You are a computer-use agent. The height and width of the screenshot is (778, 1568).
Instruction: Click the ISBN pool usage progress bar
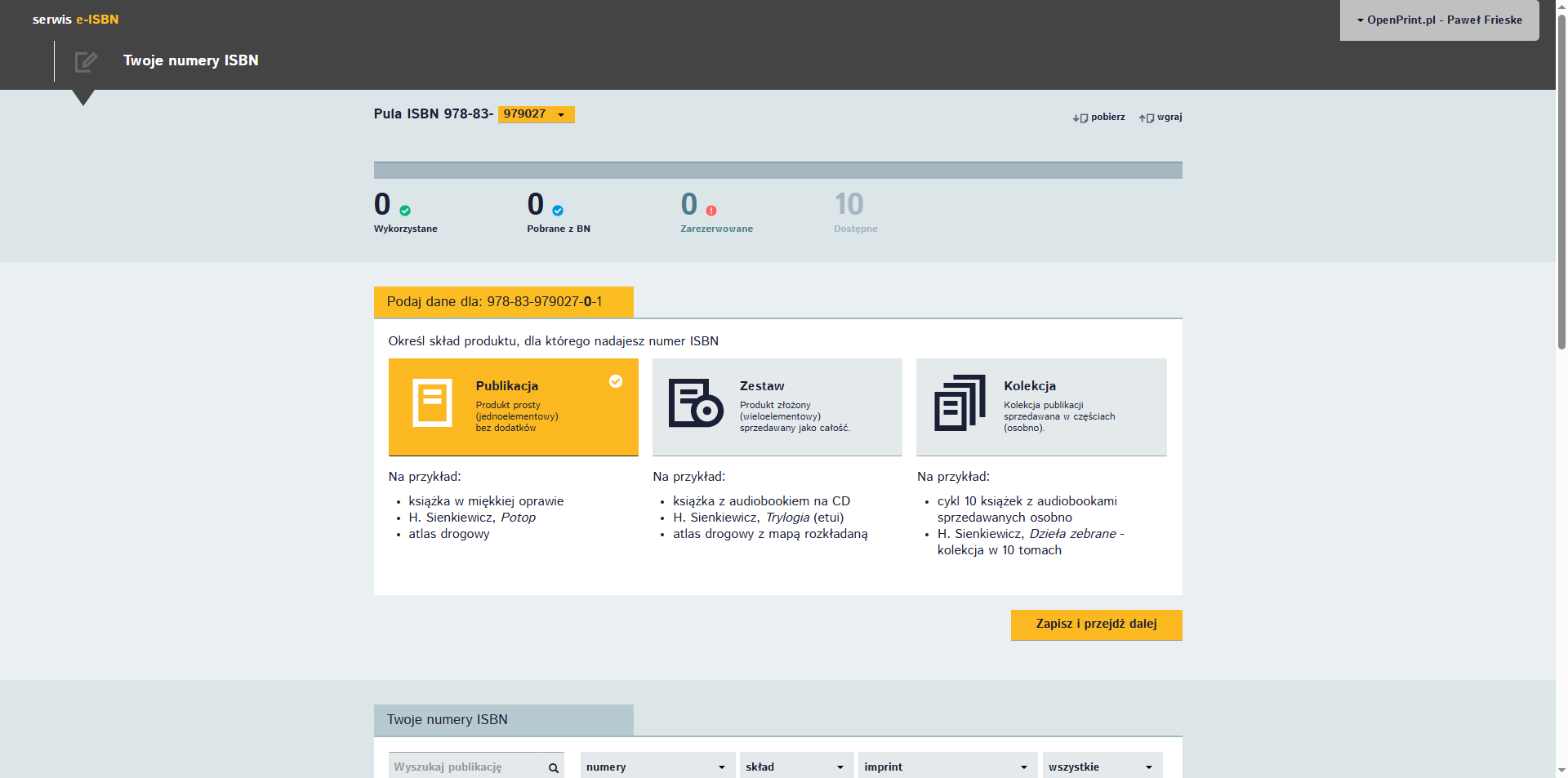coord(777,170)
